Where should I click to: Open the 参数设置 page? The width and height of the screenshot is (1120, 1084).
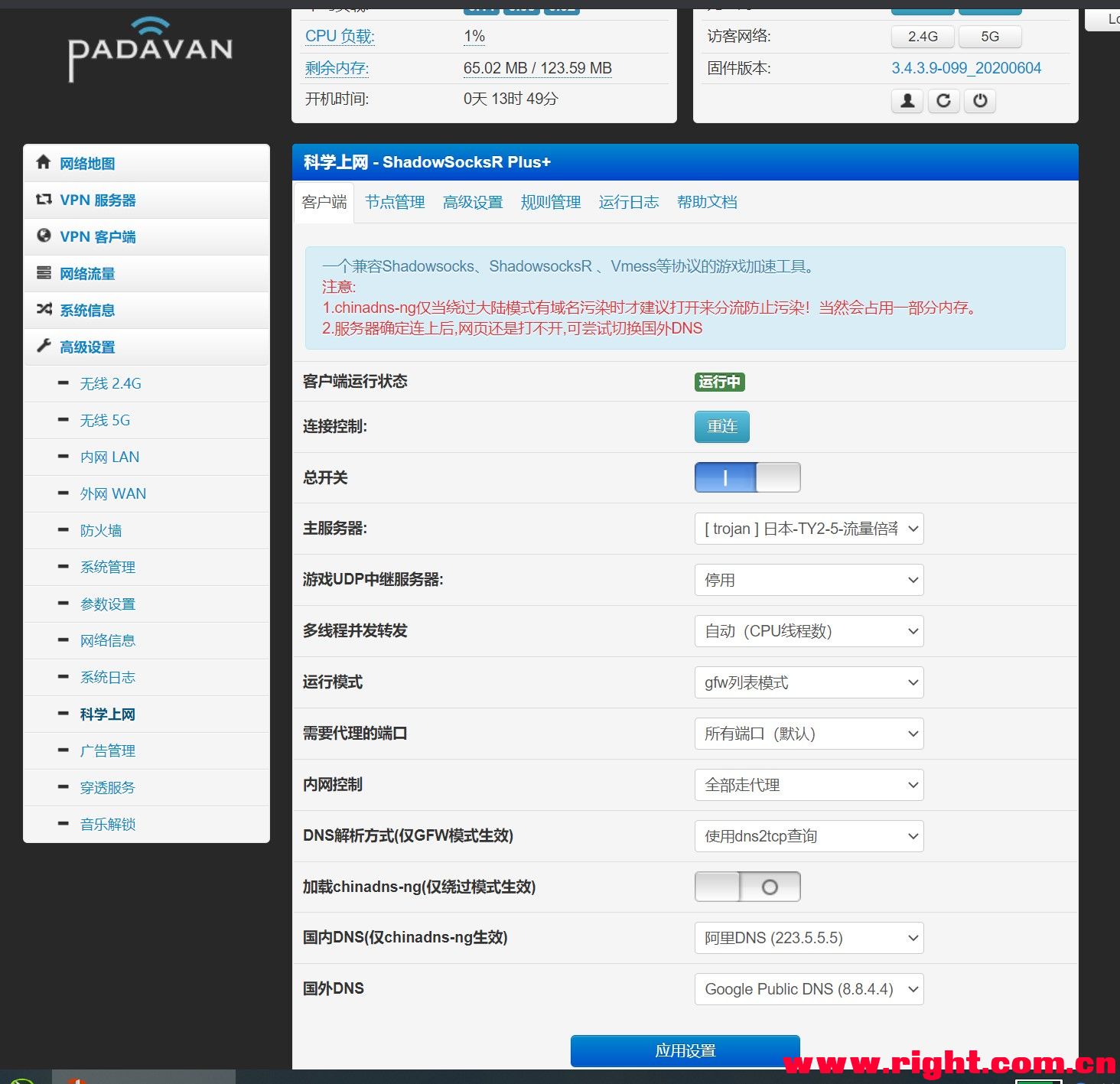(x=147, y=604)
